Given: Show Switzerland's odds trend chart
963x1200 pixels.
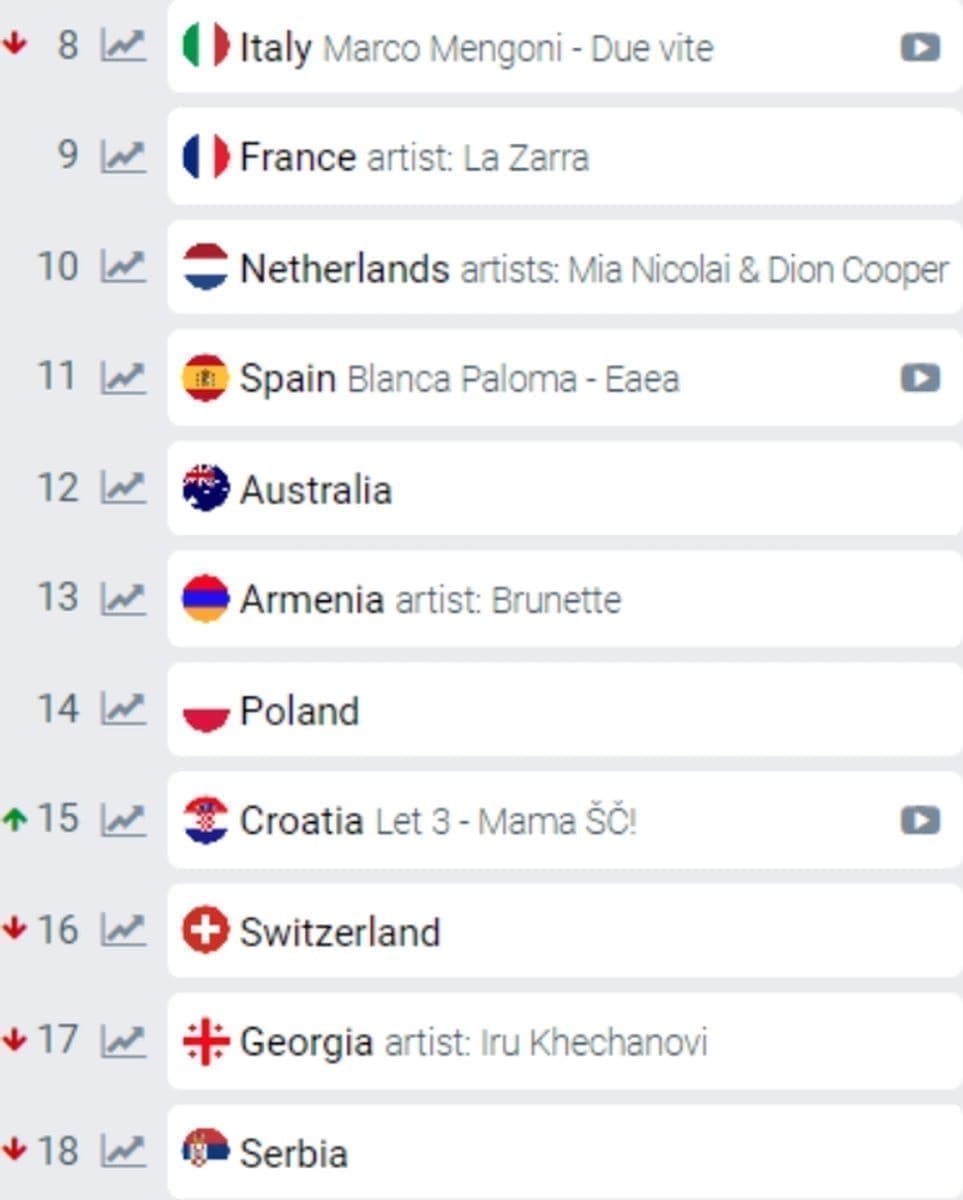Looking at the screenshot, I should click(123, 930).
